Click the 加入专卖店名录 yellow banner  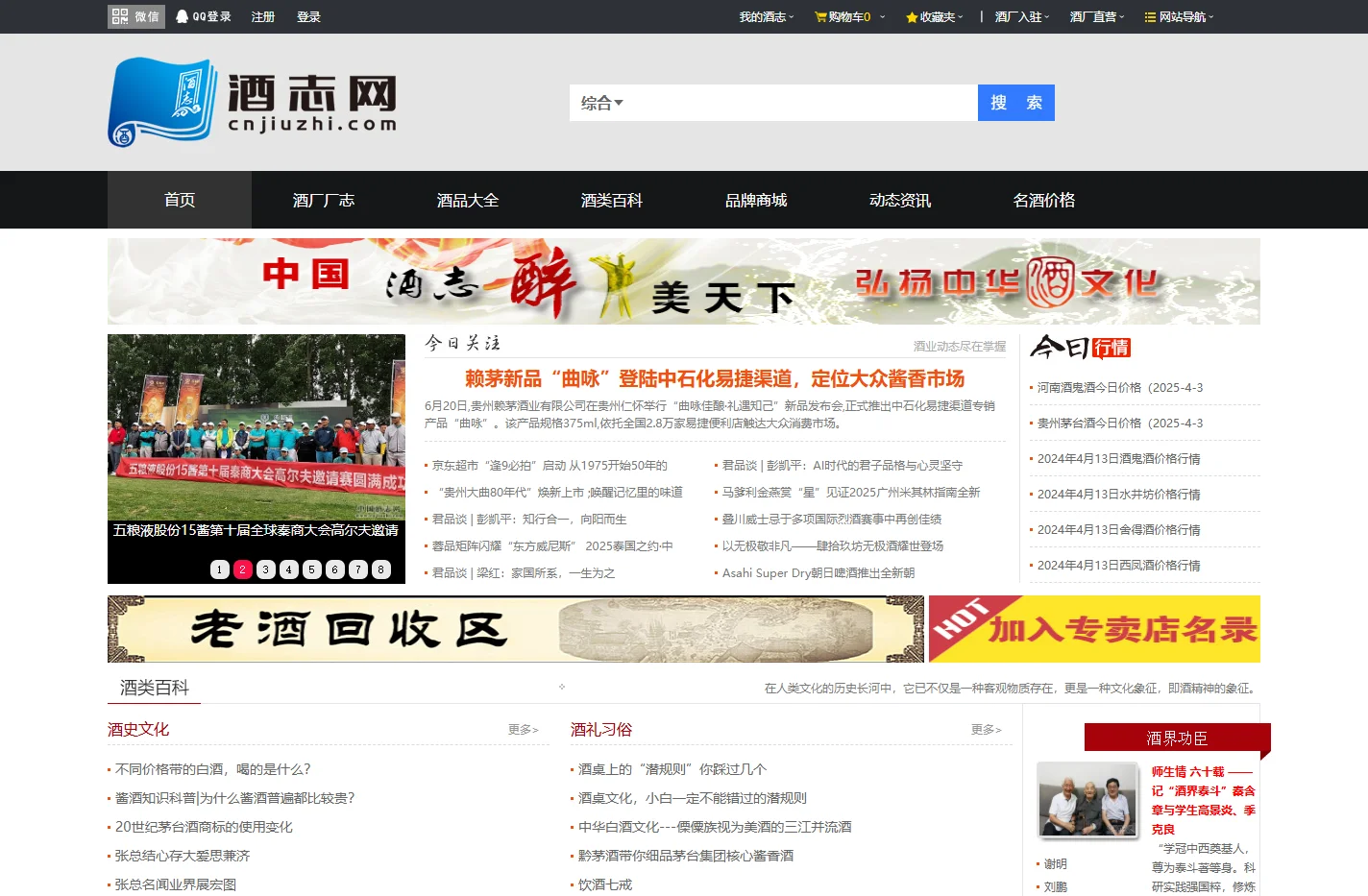1094,629
